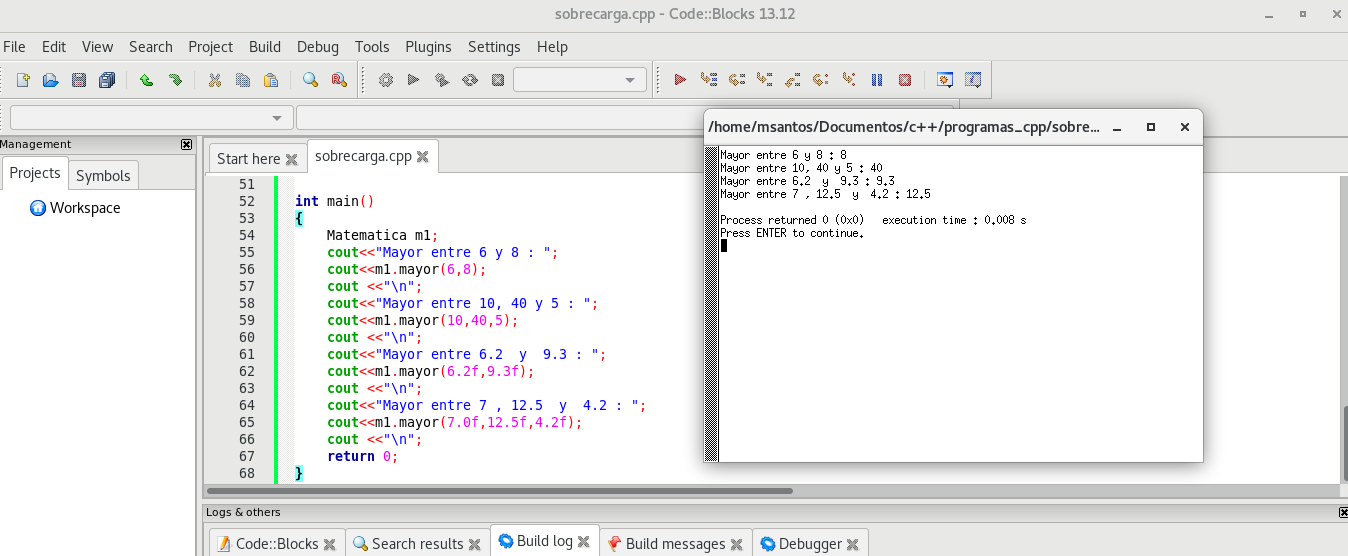Screen dimensions: 1348x556
Task: Close the Start here tab
Action: click(292, 159)
